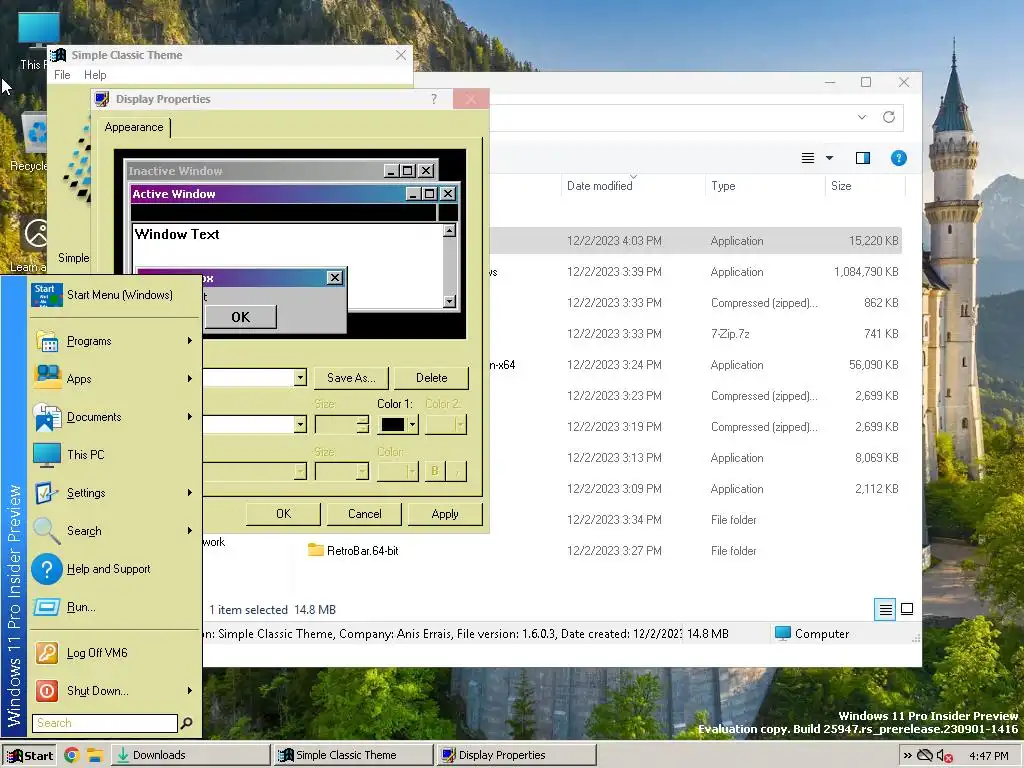Click Apply in Display Properties
The height and width of the screenshot is (768, 1024).
tap(445, 514)
